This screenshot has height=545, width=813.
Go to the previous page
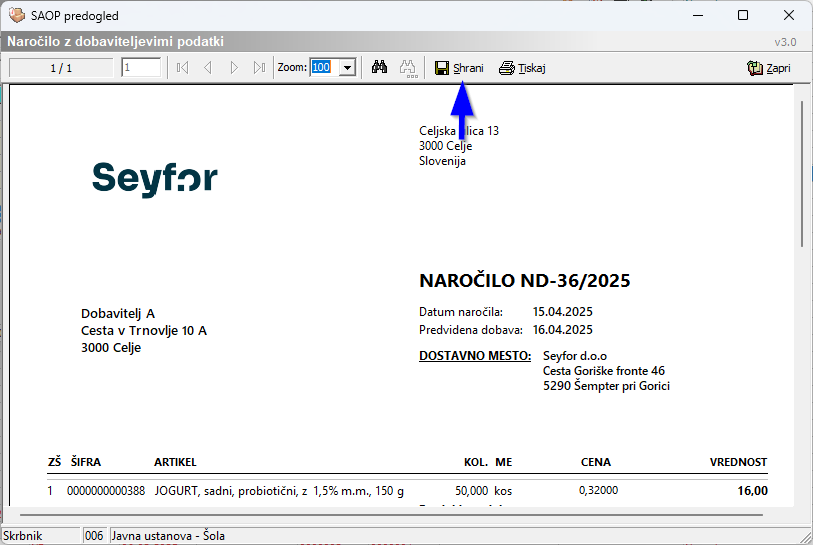coord(208,67)
